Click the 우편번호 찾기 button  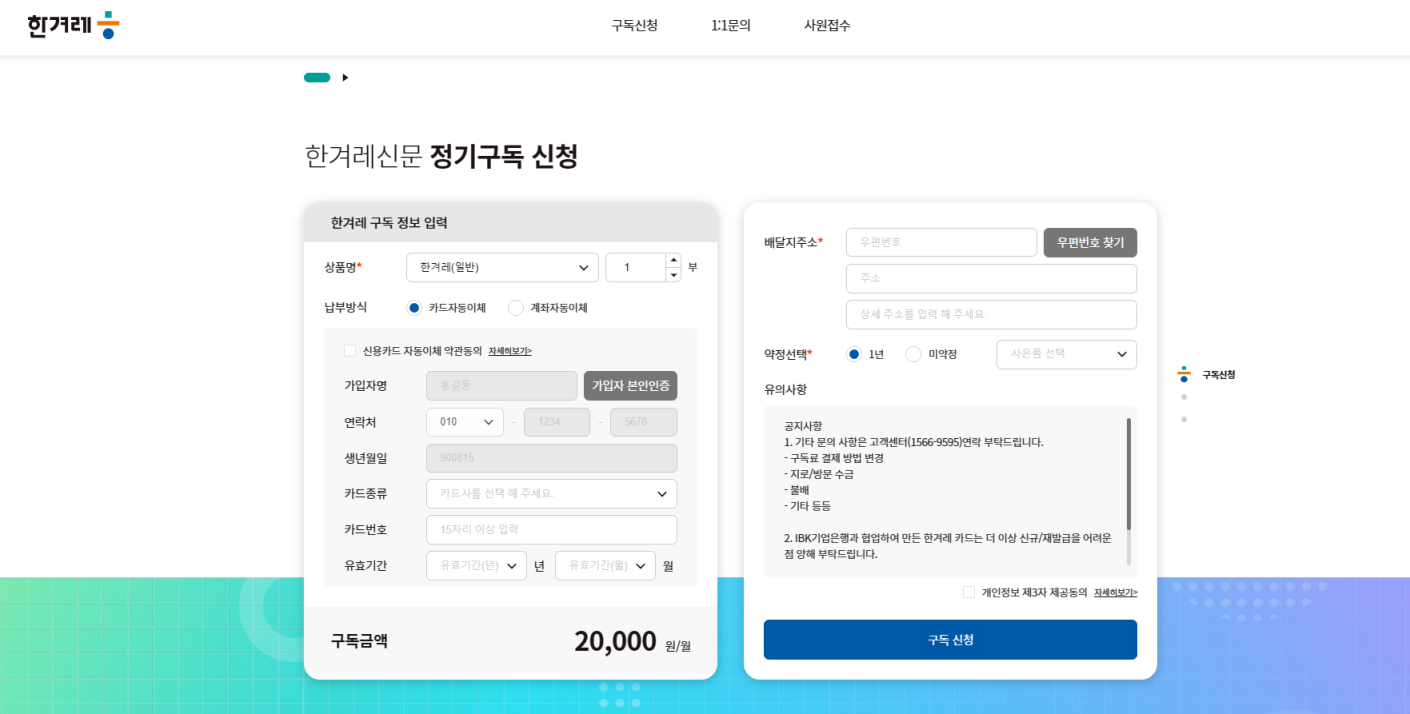point(1090,243)
